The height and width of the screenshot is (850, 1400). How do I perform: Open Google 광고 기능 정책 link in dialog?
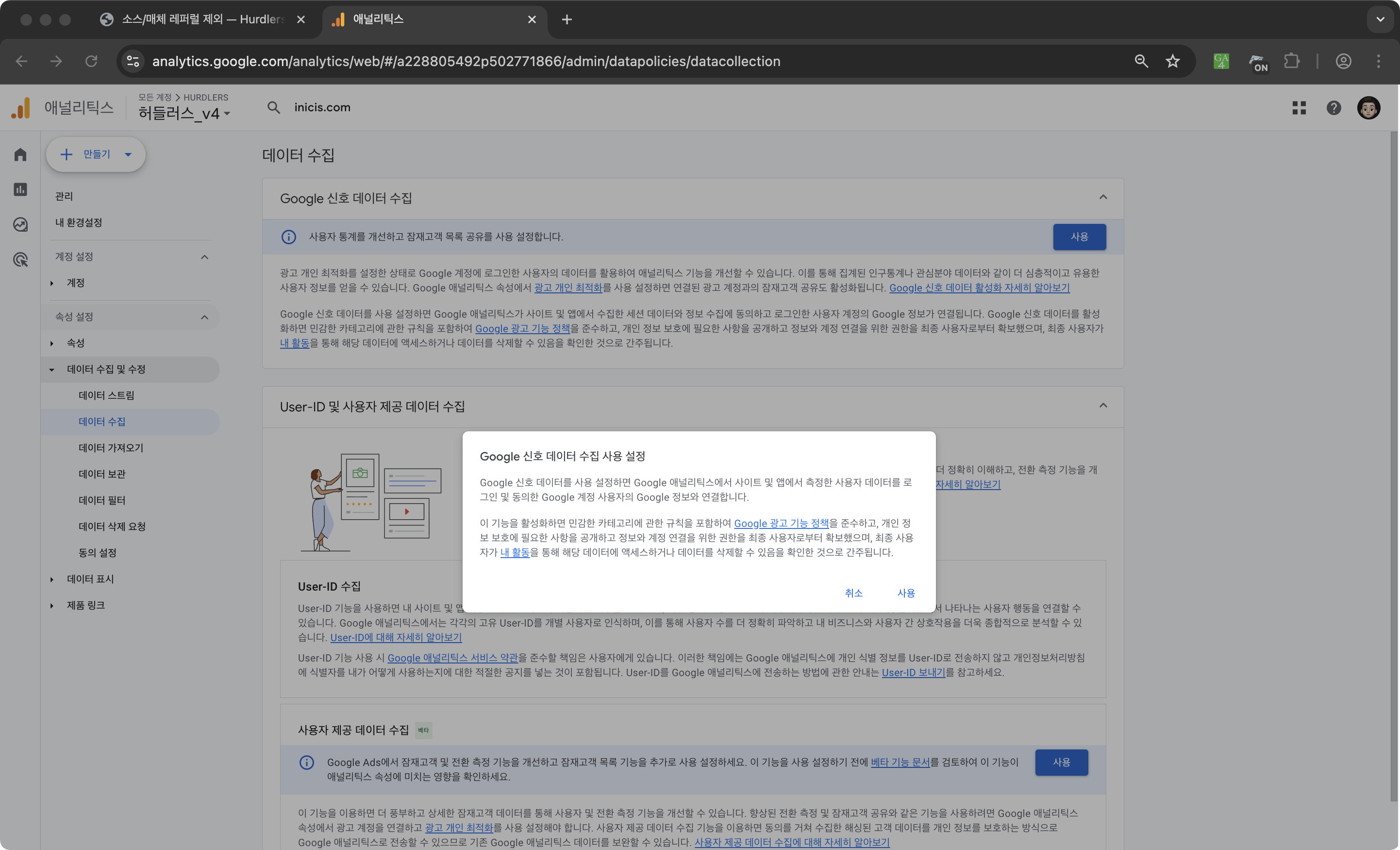pos(781,523)
